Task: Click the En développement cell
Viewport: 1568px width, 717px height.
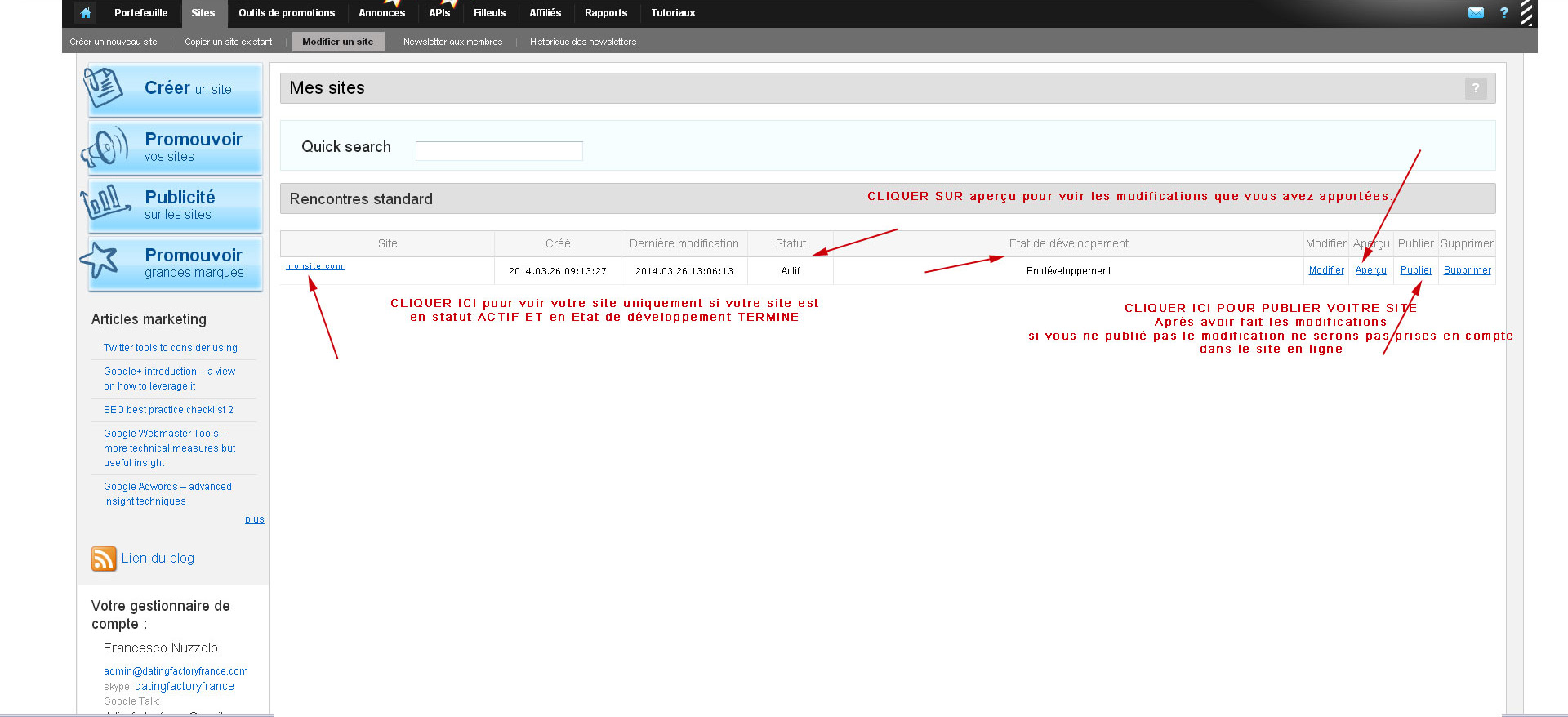Action: tap(1068, 271)
